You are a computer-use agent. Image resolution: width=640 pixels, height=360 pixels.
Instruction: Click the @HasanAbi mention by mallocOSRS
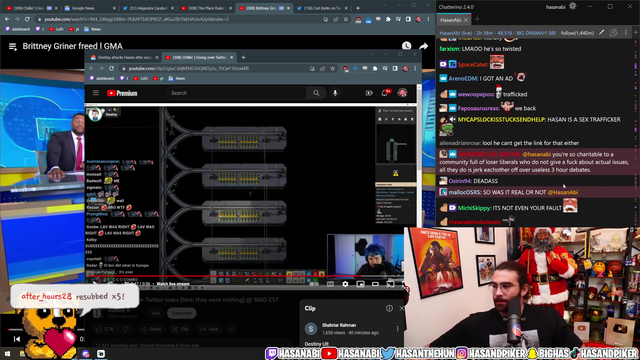click(562, 192)
